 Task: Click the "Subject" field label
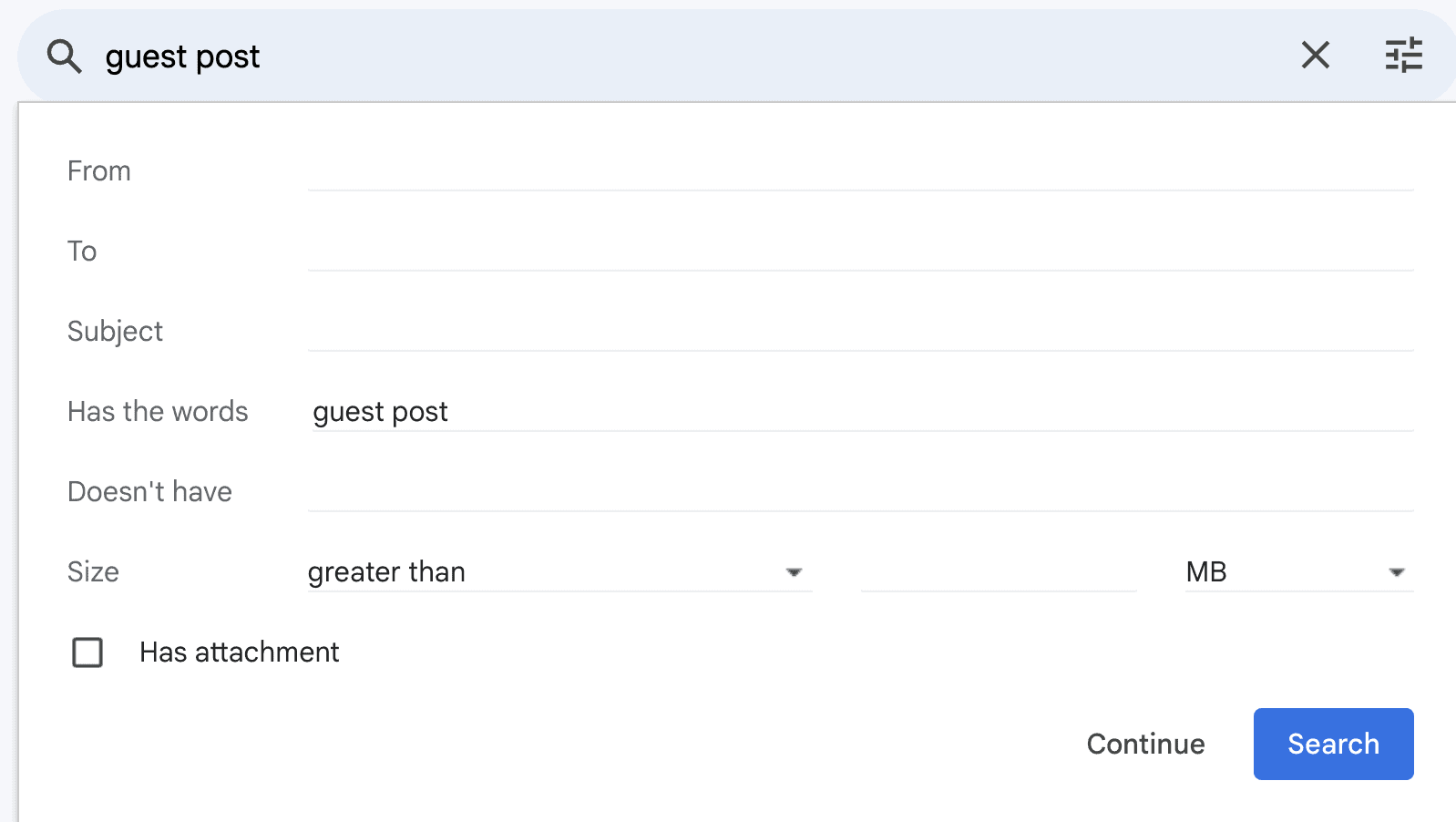(x=115, y=332)
